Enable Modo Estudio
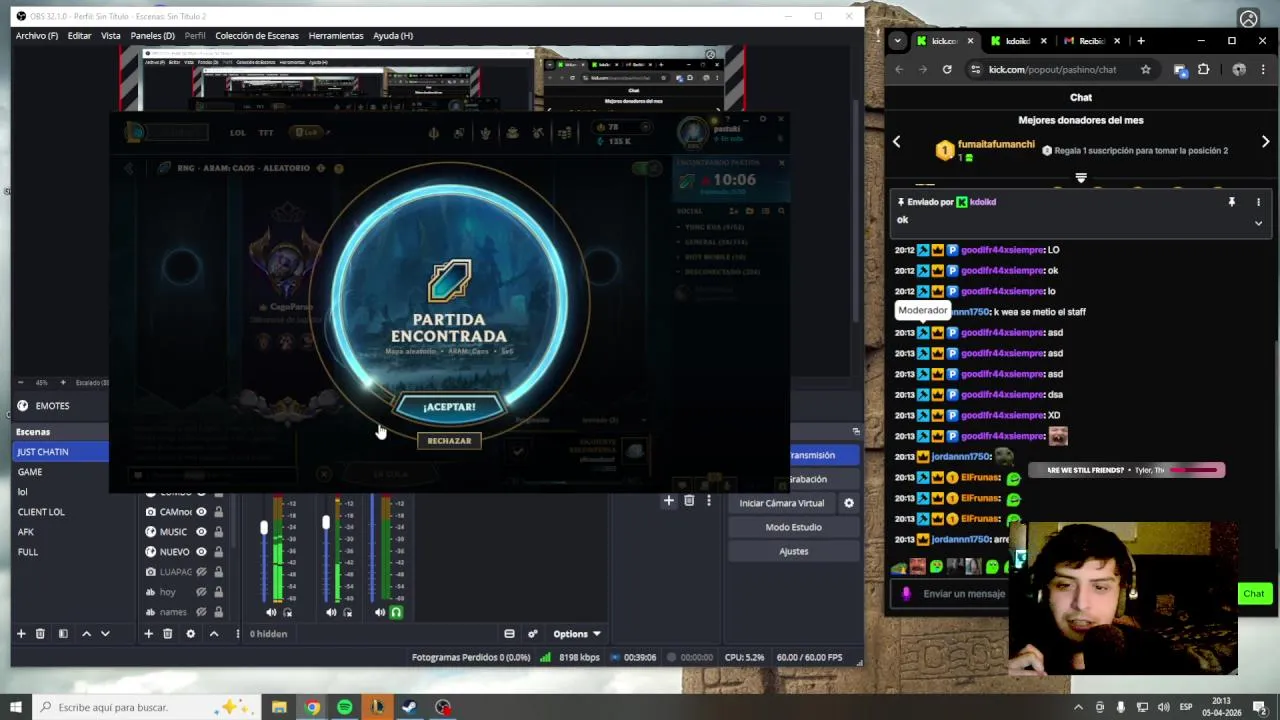This screenshot has width=1280, height=720. [x=793, y=527]
